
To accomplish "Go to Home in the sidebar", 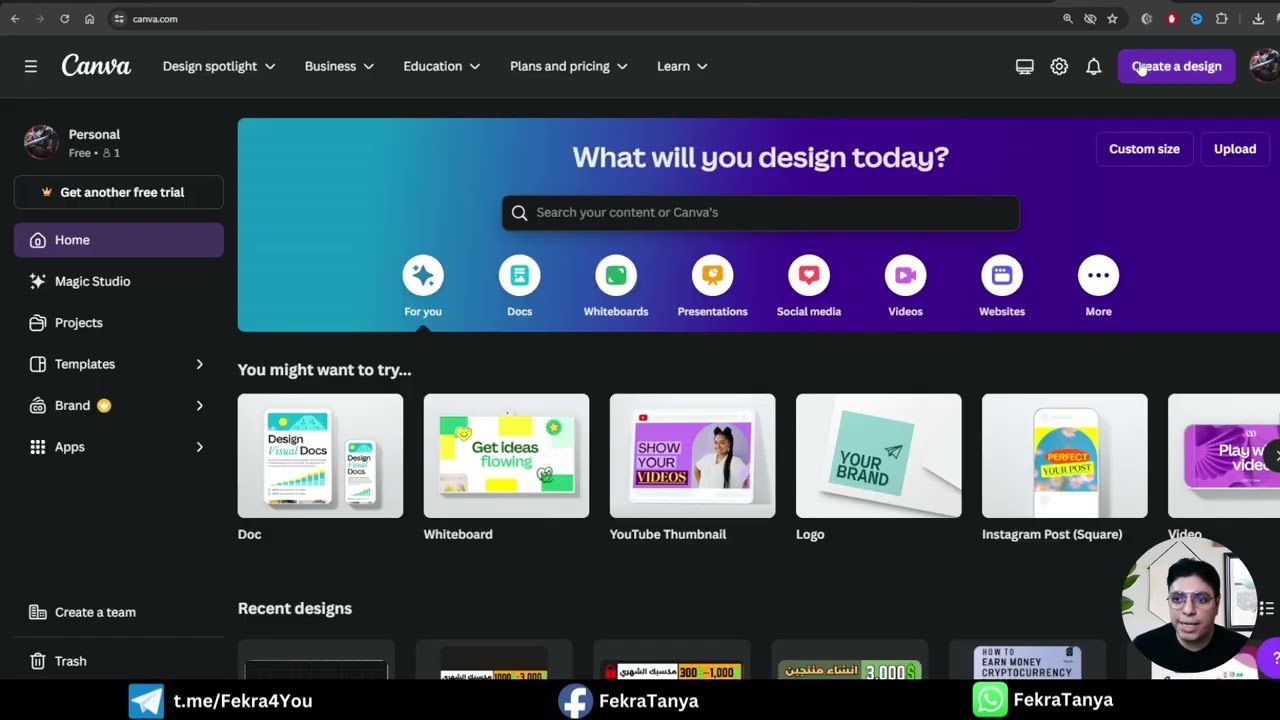I will (x=119, y=240).
